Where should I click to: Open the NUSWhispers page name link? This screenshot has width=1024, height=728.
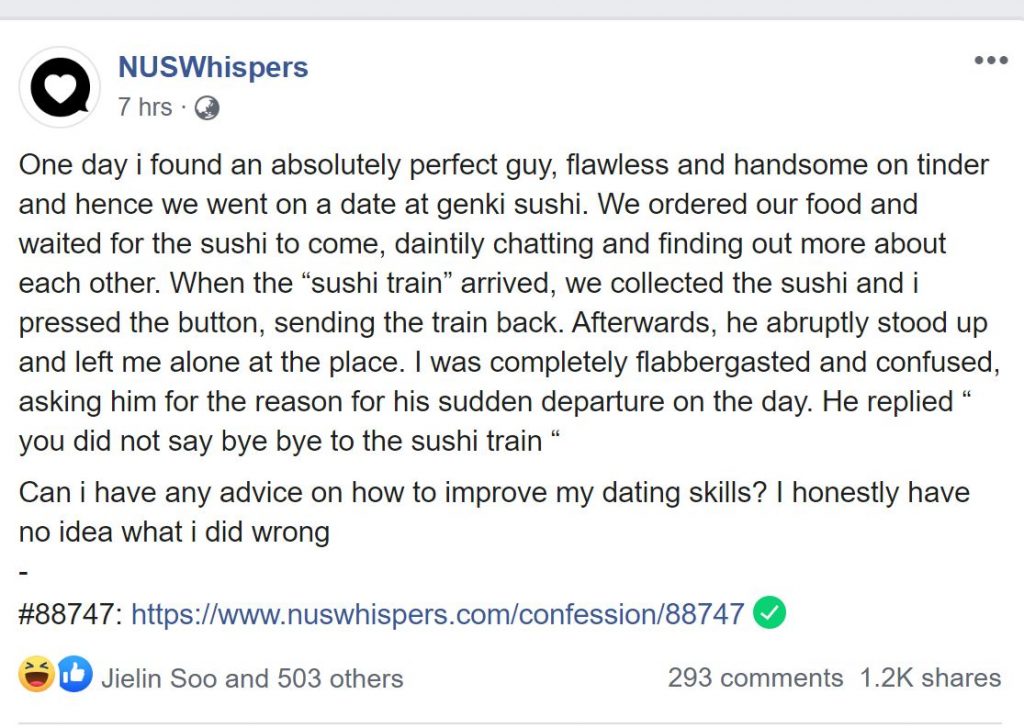click(x=213, y=67)
